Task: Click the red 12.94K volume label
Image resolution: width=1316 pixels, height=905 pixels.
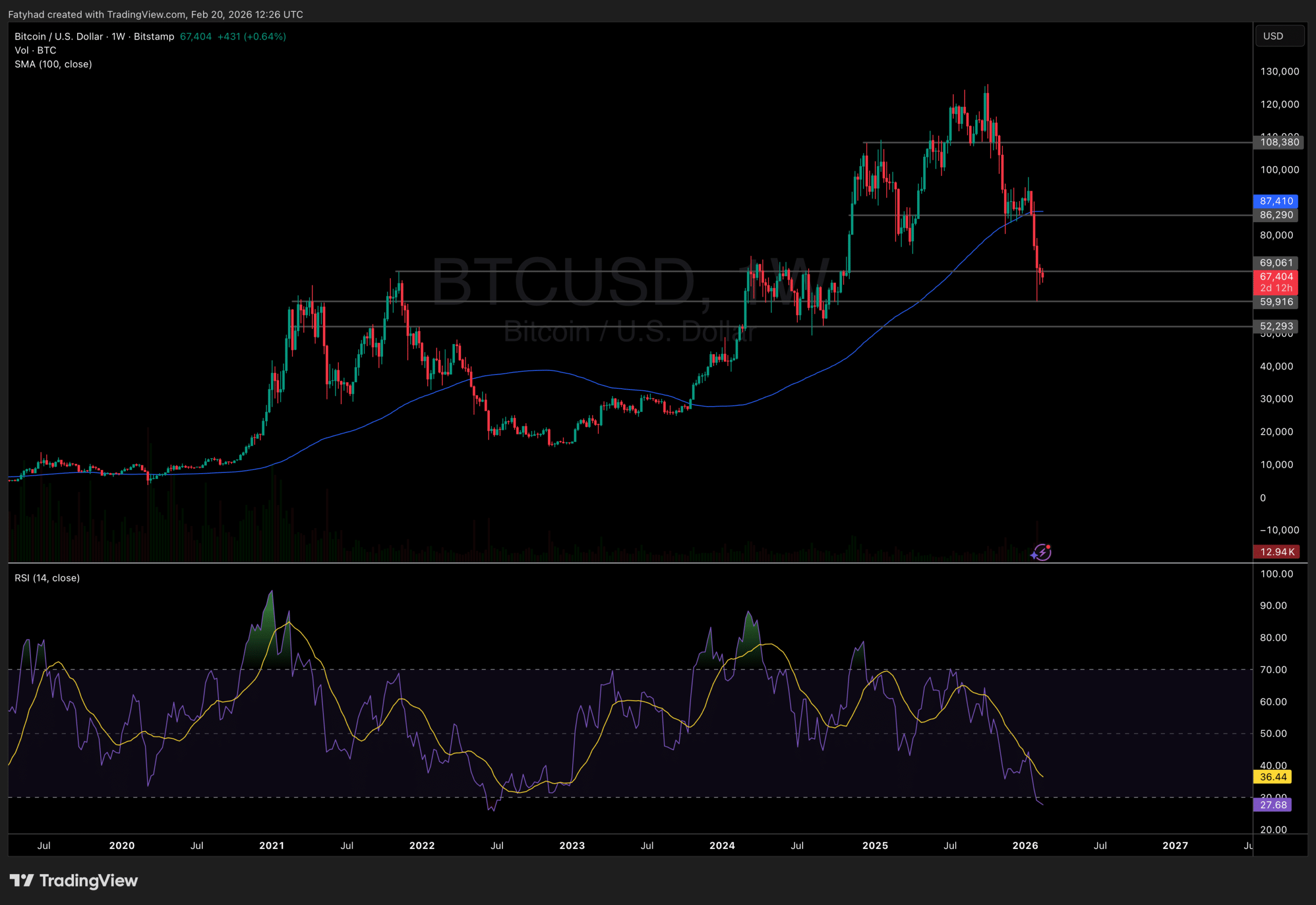Action: pyautogui.click(x=1277, y=551)
